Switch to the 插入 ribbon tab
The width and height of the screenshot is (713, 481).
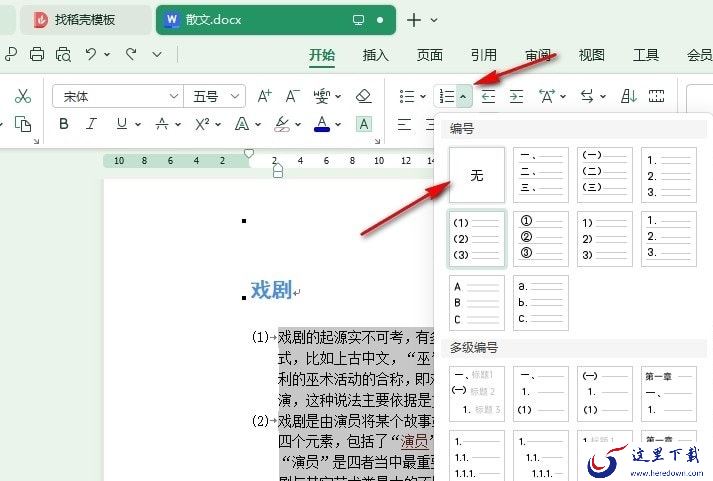(376, 55)
